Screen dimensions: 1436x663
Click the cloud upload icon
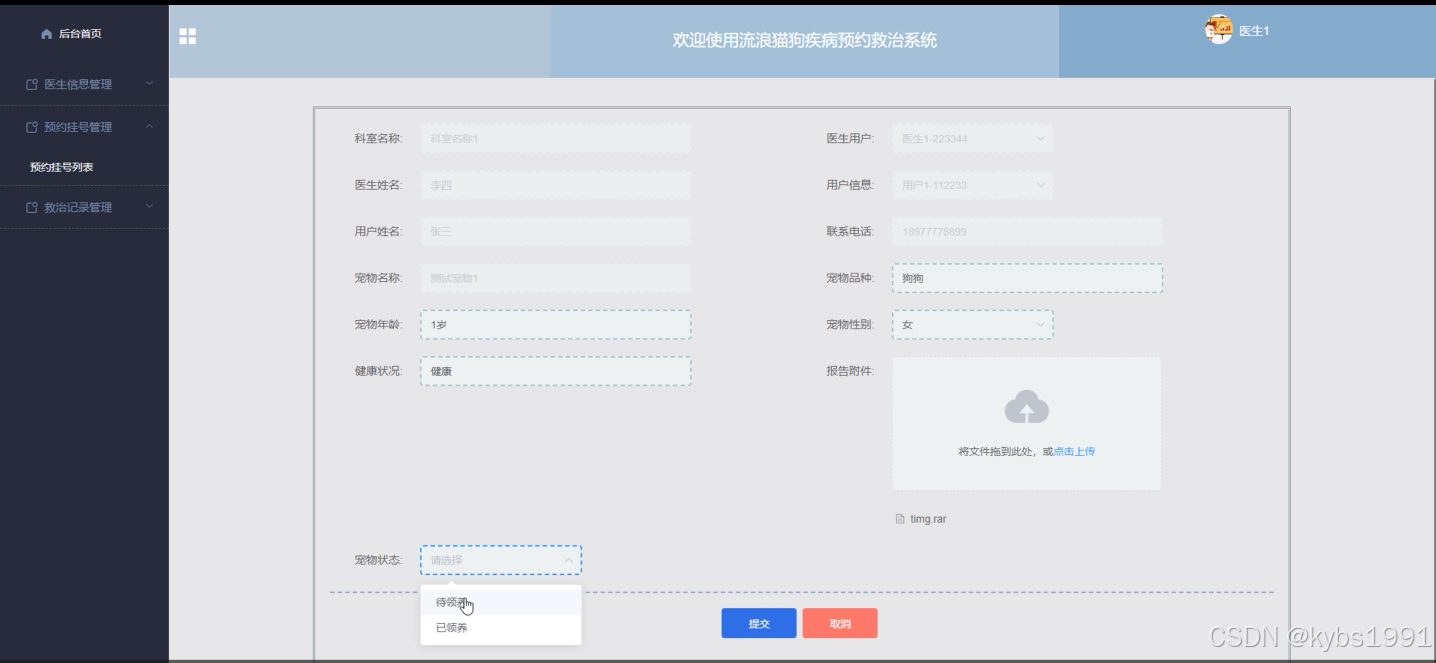(1026, 407)
